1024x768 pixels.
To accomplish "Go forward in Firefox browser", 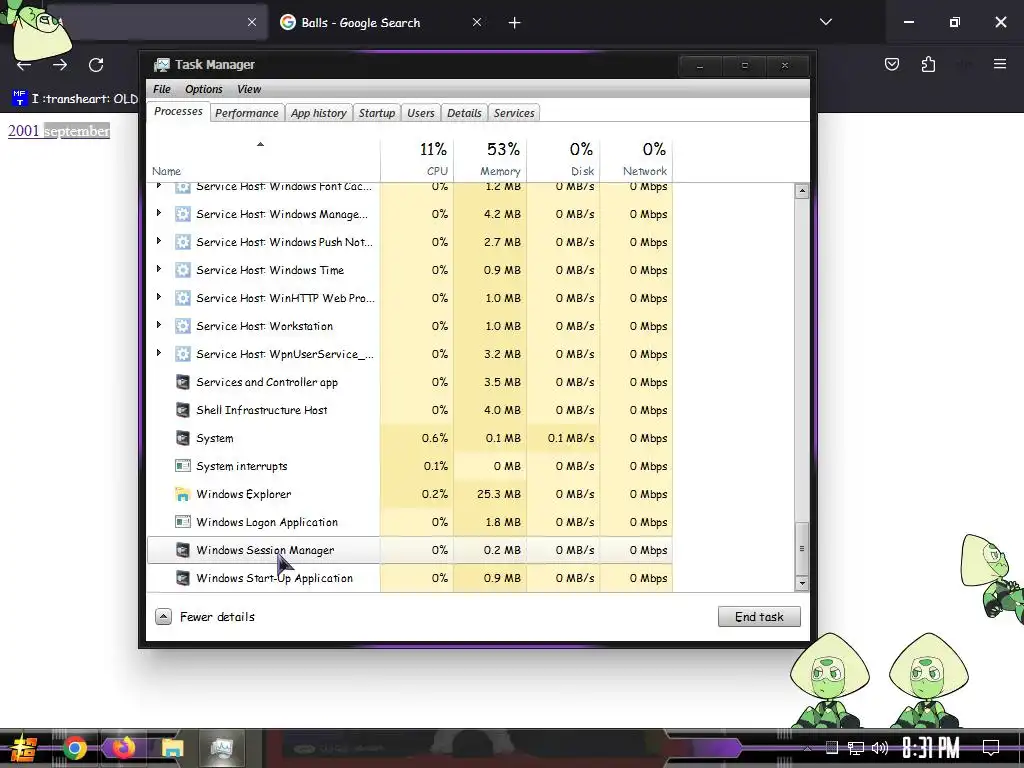I will (60, 65).
